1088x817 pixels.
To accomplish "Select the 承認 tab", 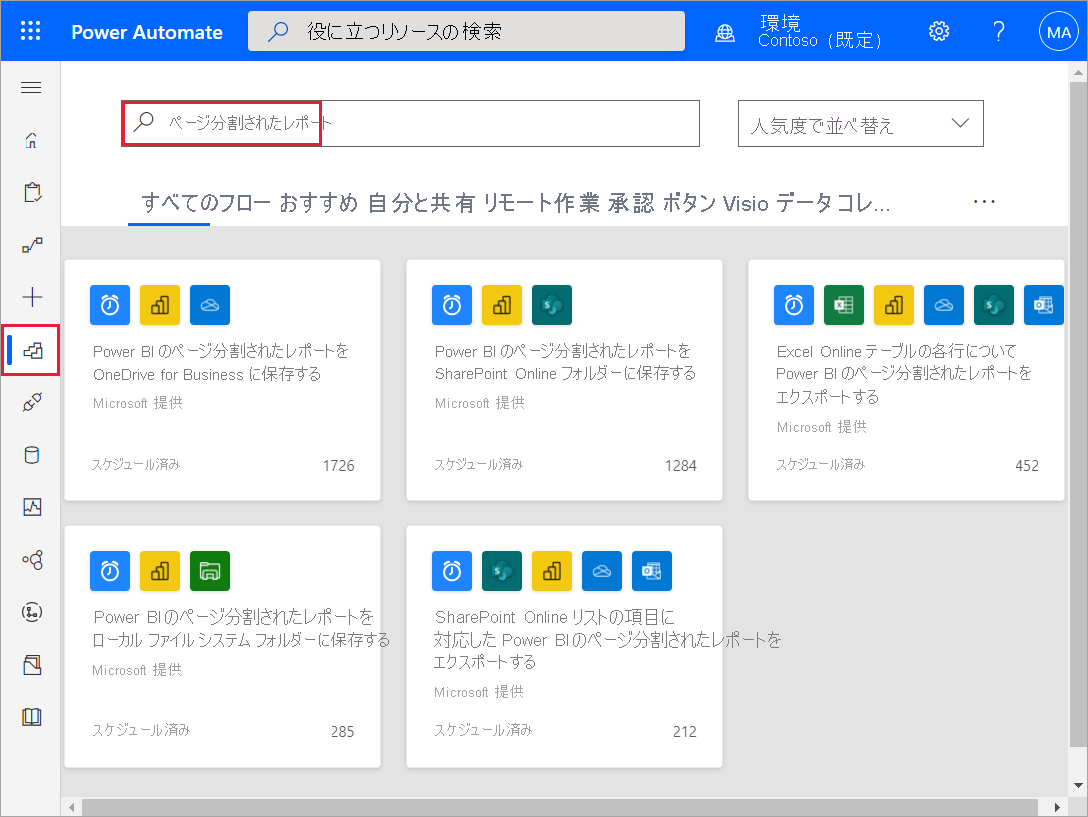I will [631, 203].
